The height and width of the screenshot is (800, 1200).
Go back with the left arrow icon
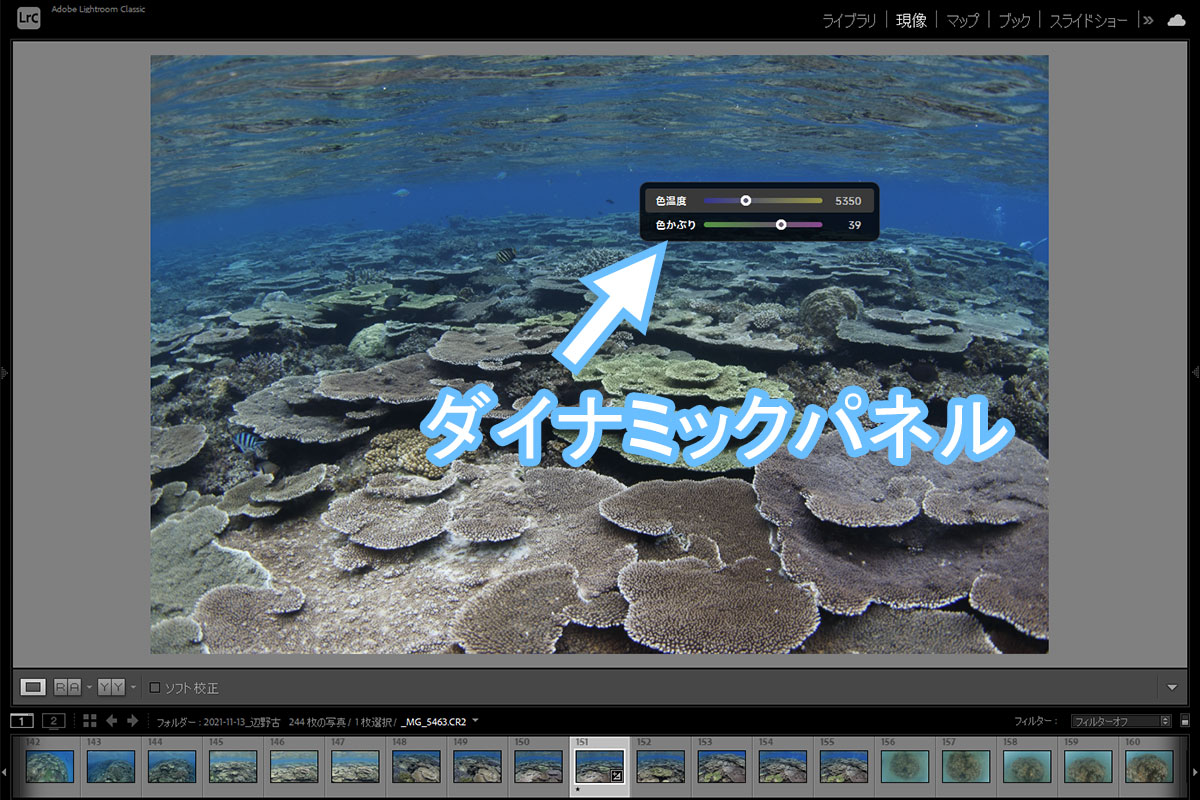click(111, 720)
